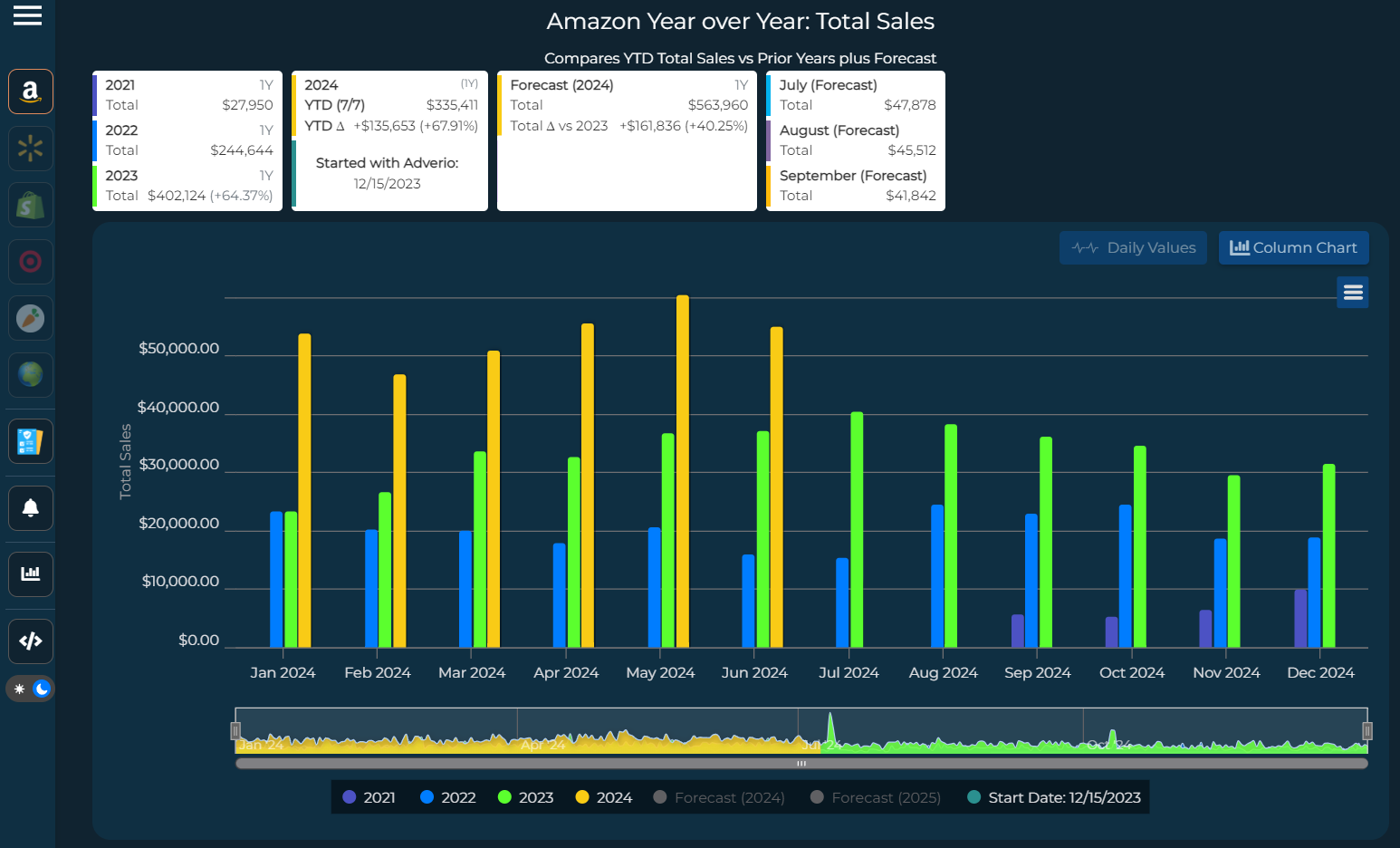Image resolution: width=1400 pixels, height=848 pixels.
Task: Click the blue 2022 column for Nov 2024
Action: (1220, 593)
